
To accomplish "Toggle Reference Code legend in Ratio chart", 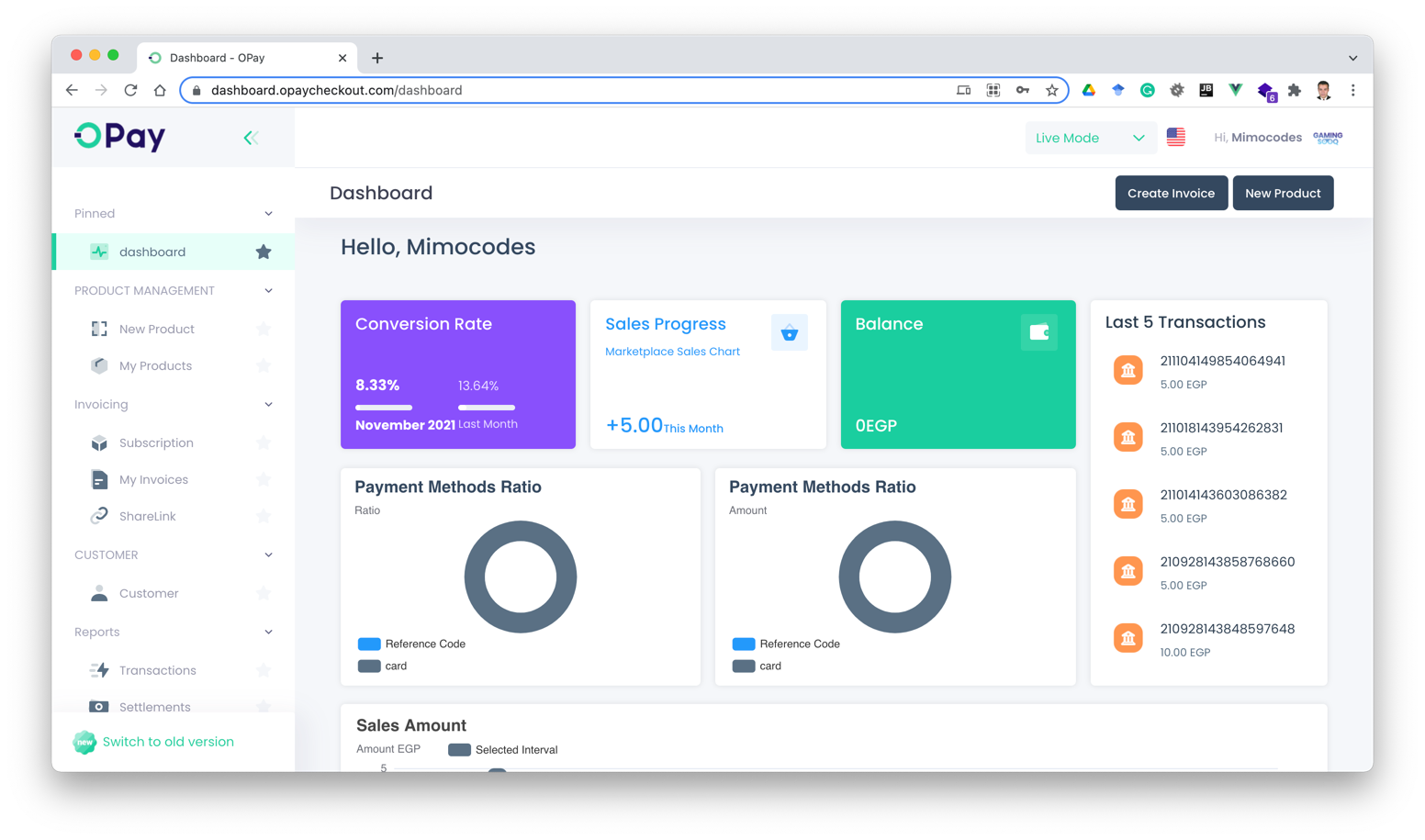I will 411,644.
